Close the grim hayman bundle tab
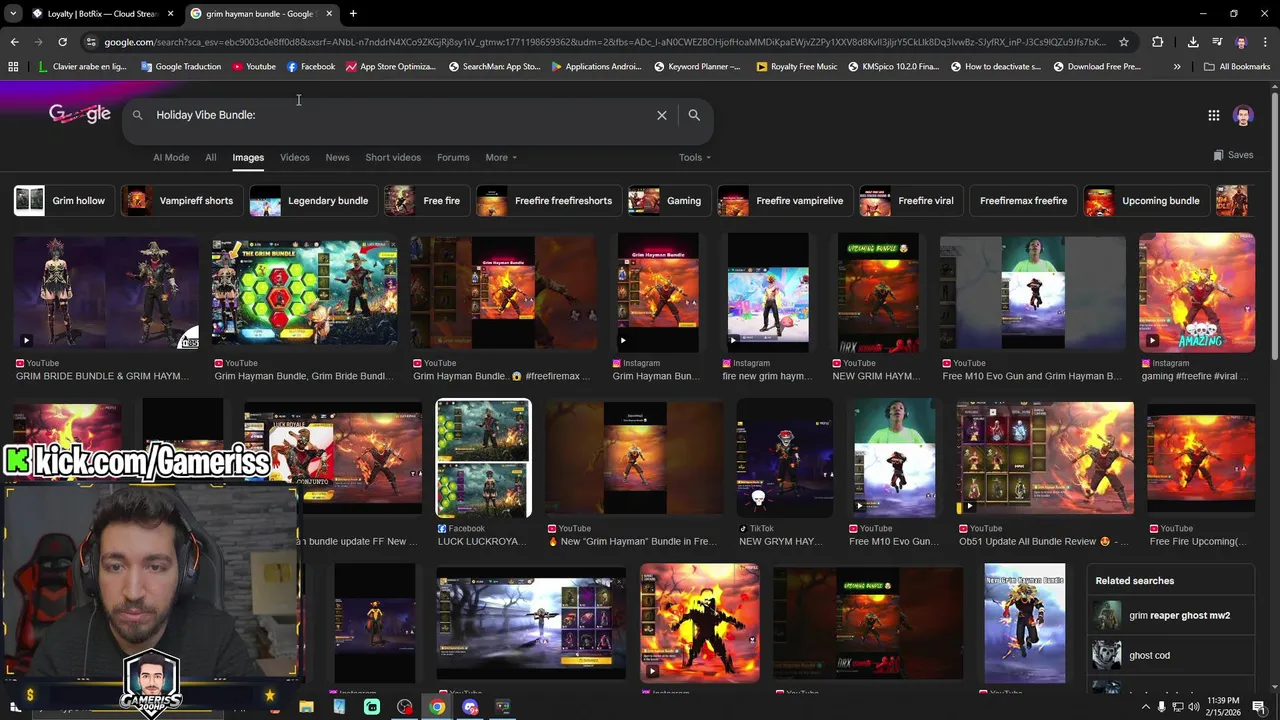Image resolution: width=1280 pixels, height=720 pixels. tap(329, 14)
